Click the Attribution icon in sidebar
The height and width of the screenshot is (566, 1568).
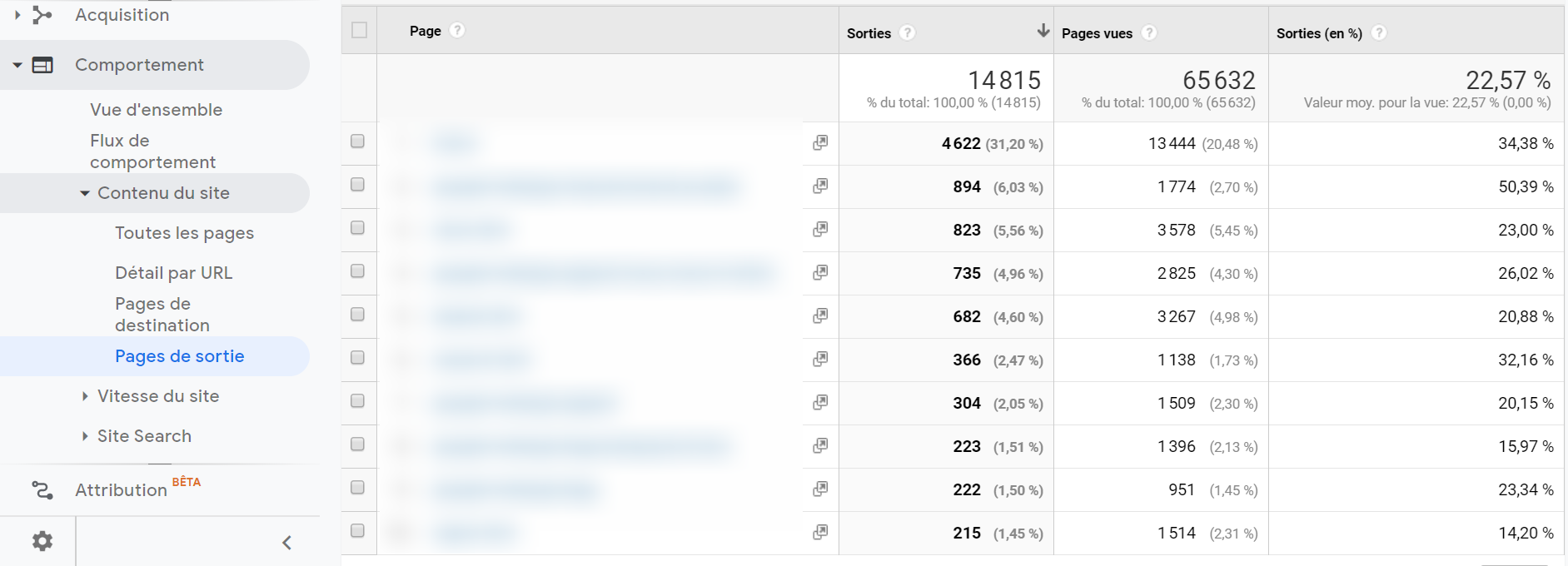click(42, 490)
